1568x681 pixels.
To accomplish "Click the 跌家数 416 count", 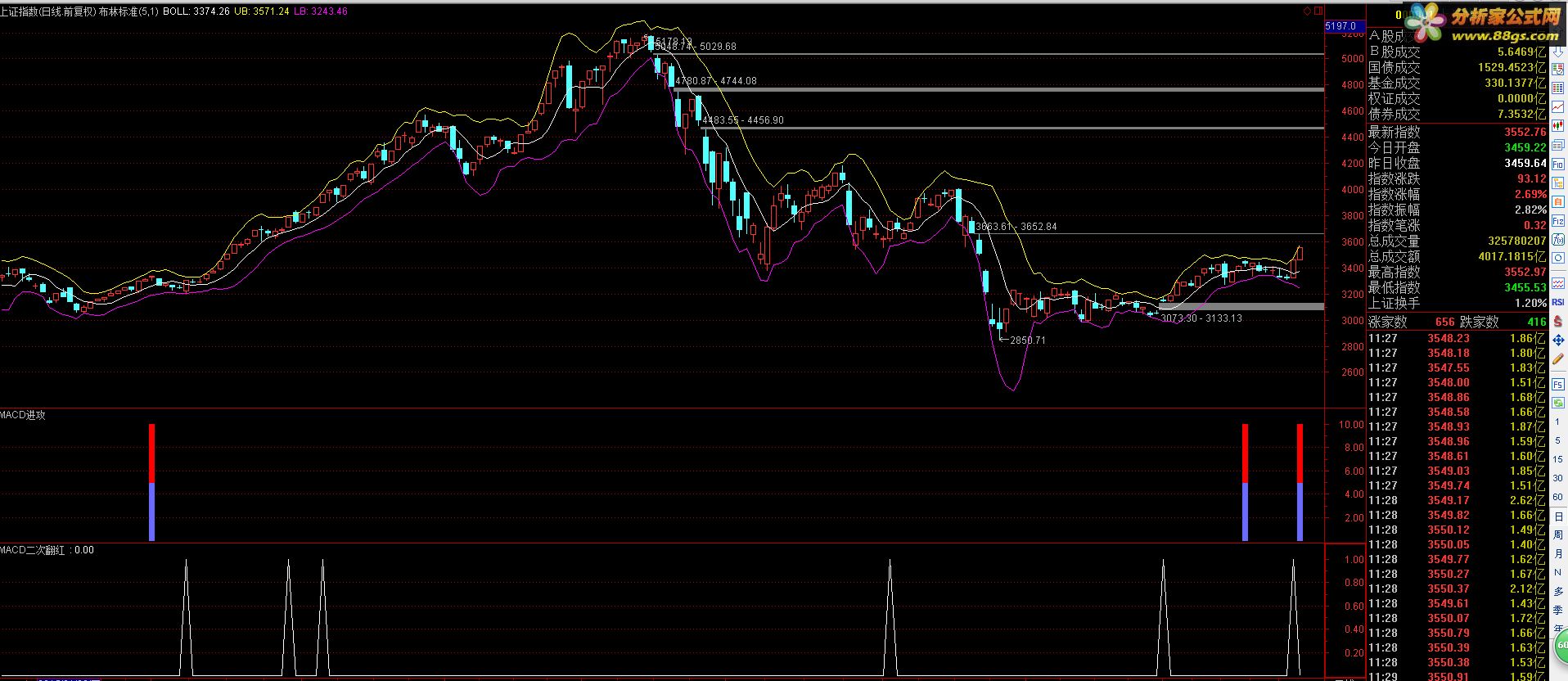I will 1536,322.
